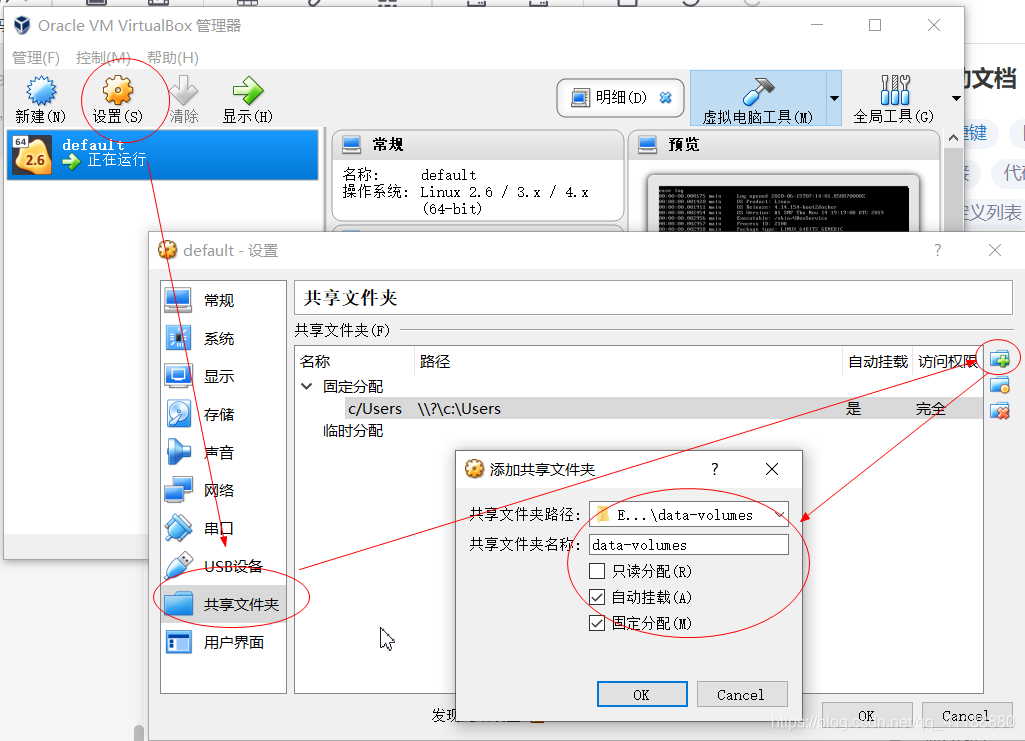Viewport: 1025px width, 741px height.
Task: Select USB (USB设备) settings category
Action: [224, 566]
